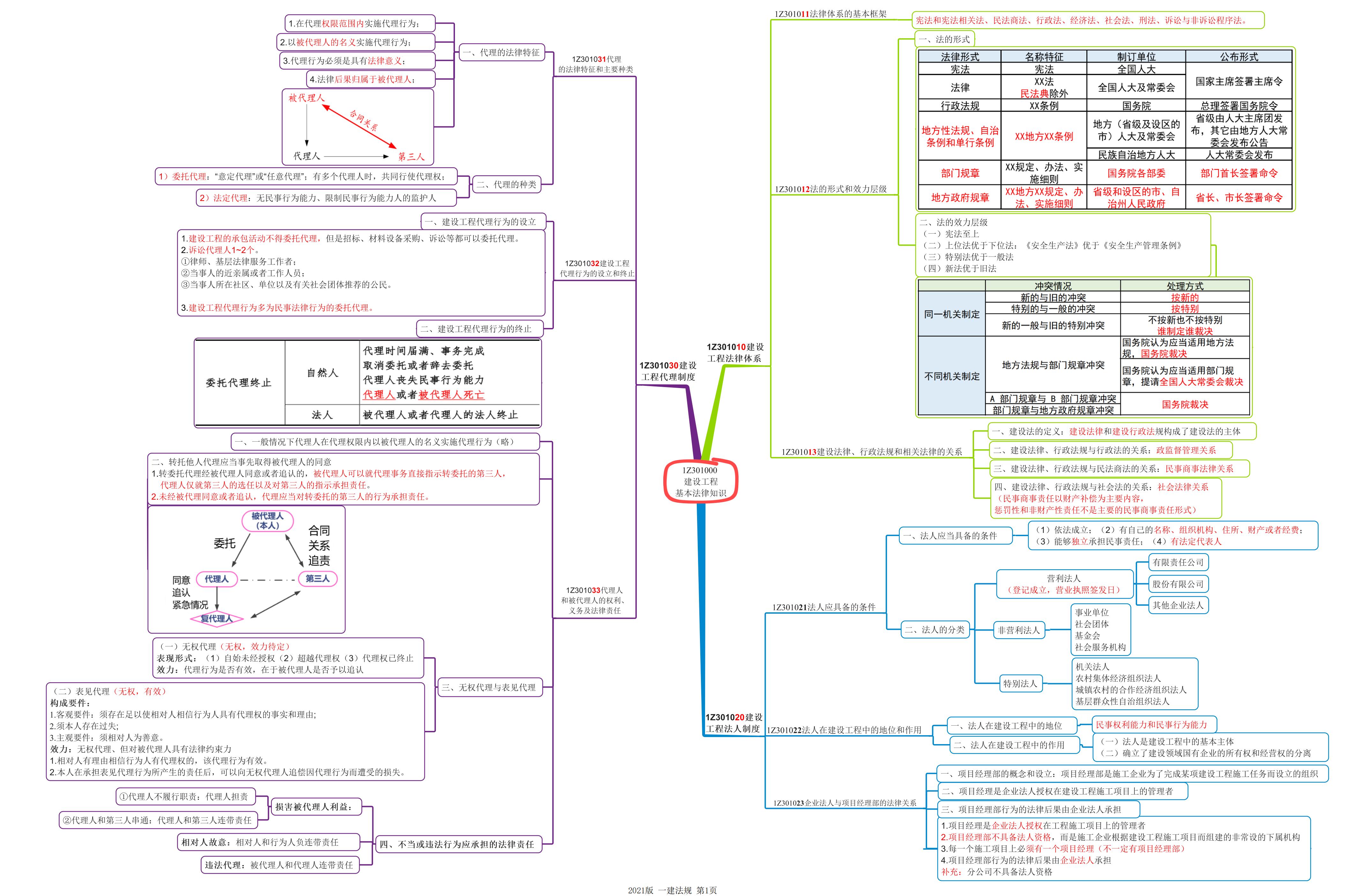Viewport: 1346px width, 896px height.
Task: Click the footer text 2021版 一建法规 第1页
Action: tap(672, 890)
